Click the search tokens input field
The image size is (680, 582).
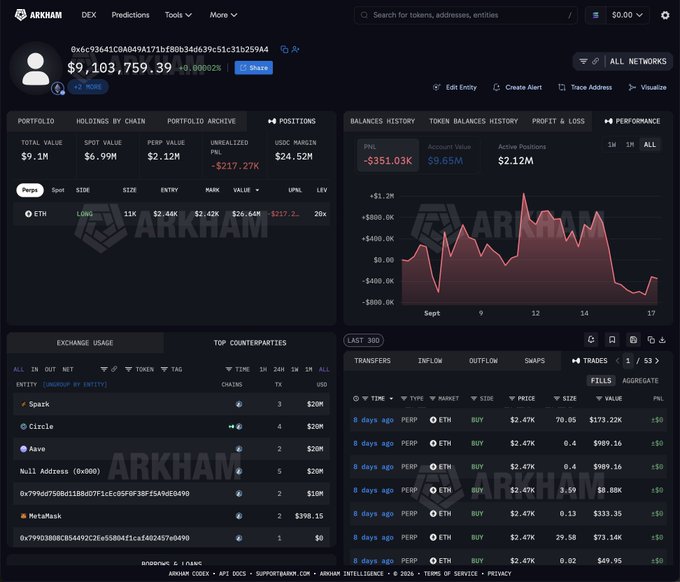click(x=466, y=15)
